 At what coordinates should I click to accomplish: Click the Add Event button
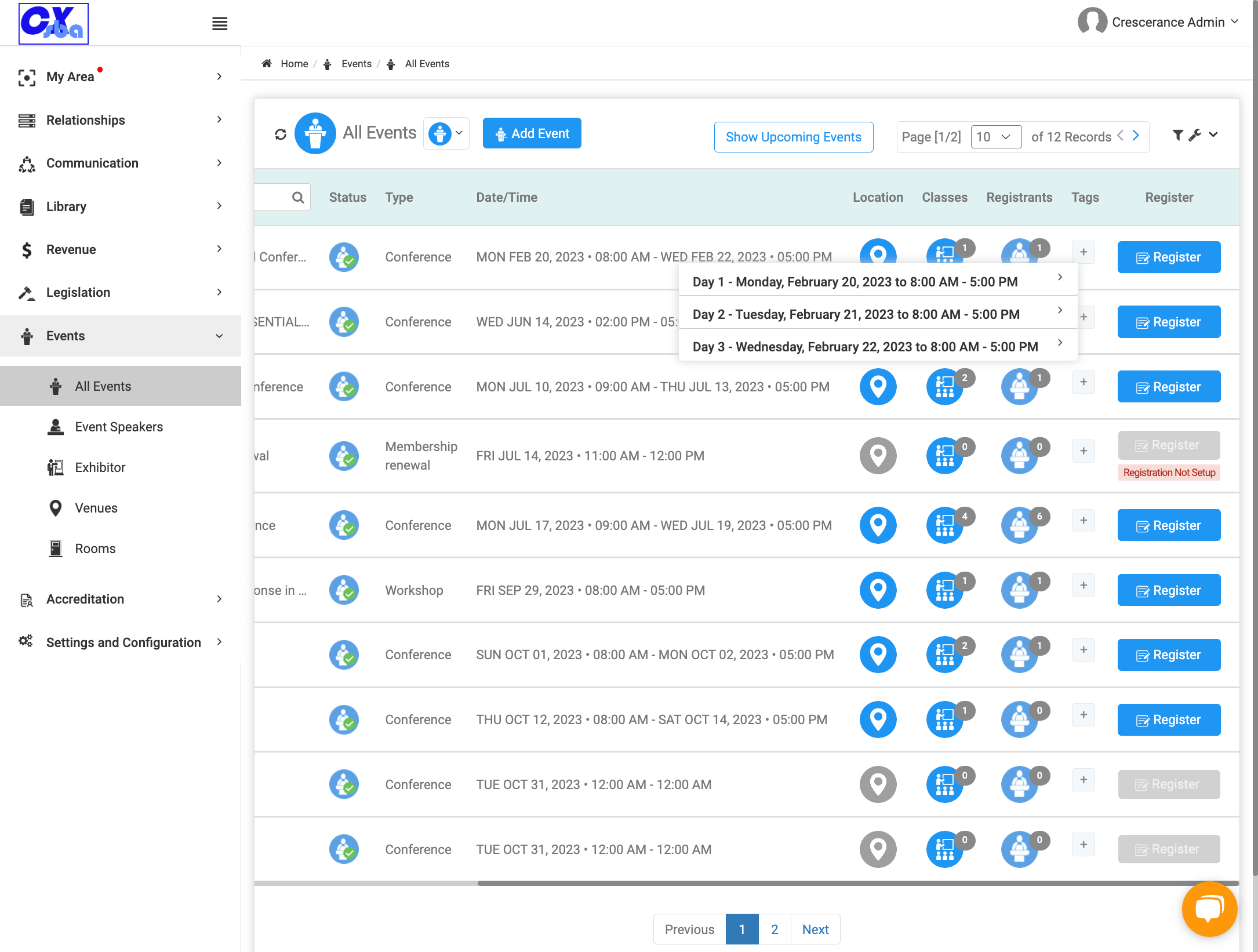click(532, 133)
